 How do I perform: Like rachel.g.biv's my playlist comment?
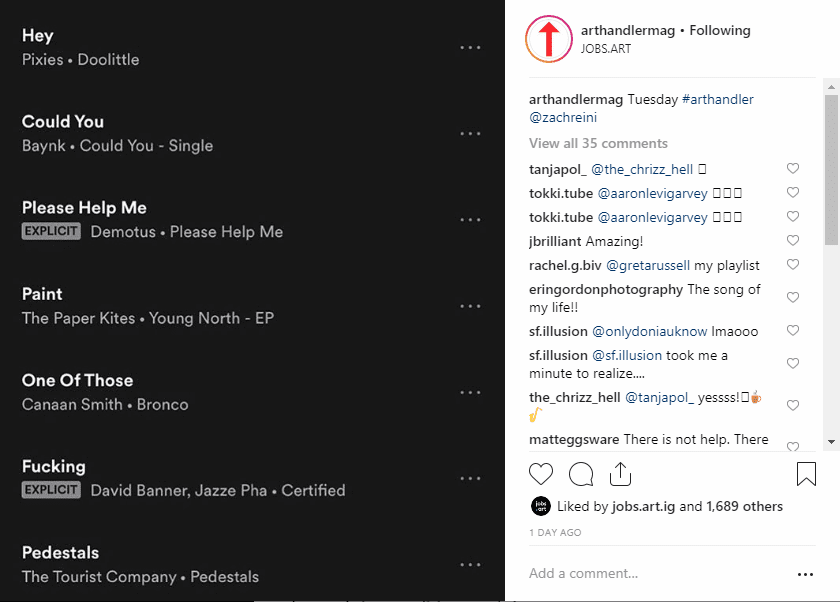pyautogui.click(x=793, y=265)
